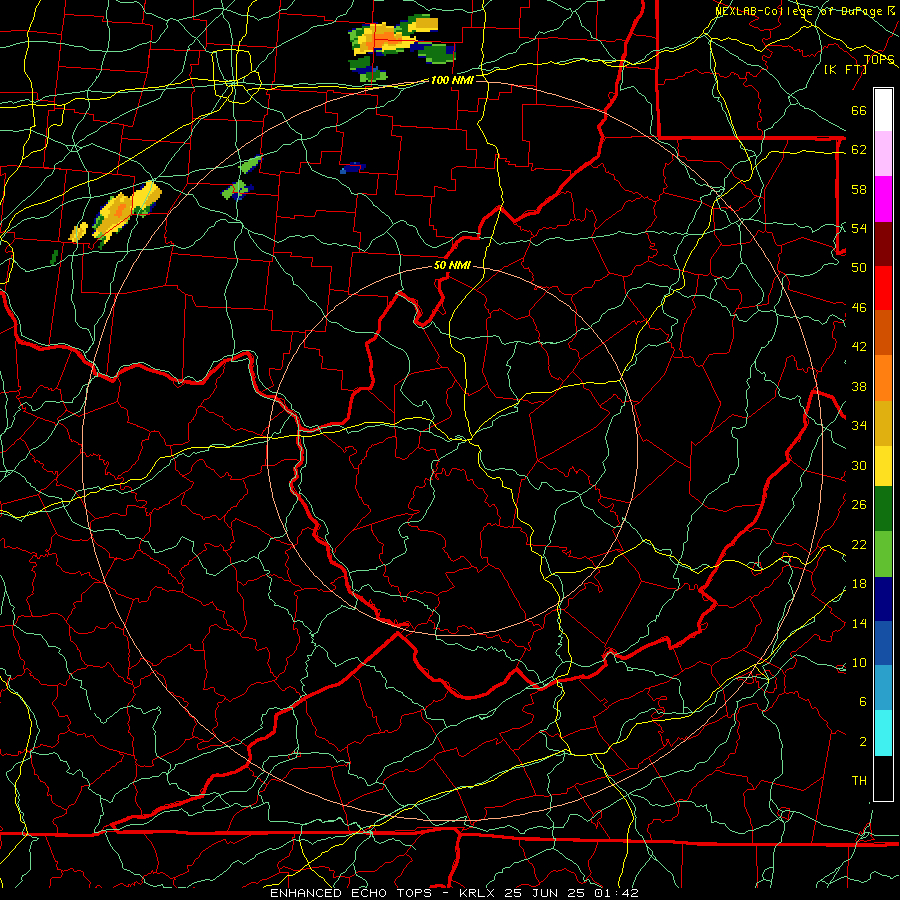
Task: Click the '30' legend value
Action: click(859, 465)
